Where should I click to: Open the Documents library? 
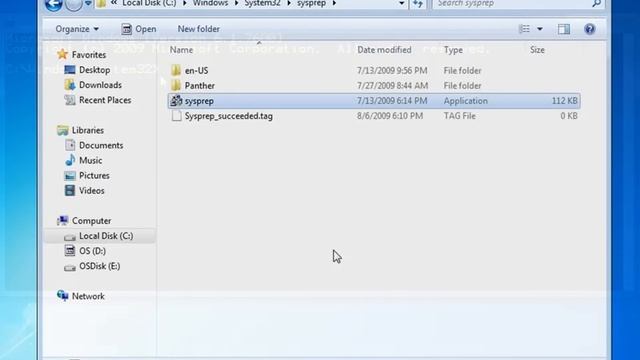click(101, 145)
